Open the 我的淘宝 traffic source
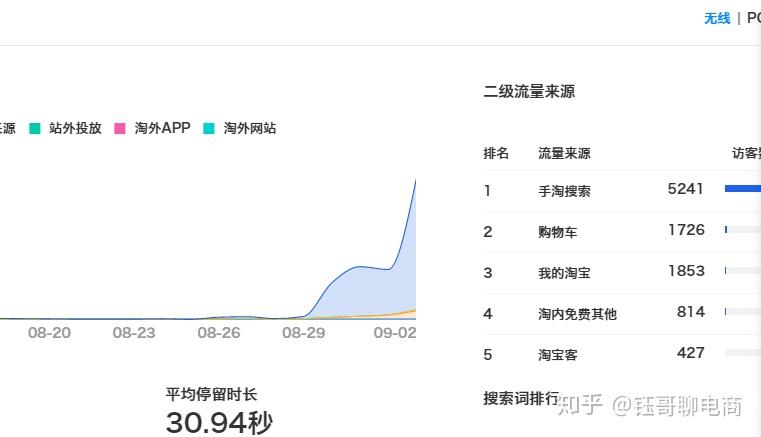Image resolution: width=761 pixels, height=437 pixels. point(564,273)
